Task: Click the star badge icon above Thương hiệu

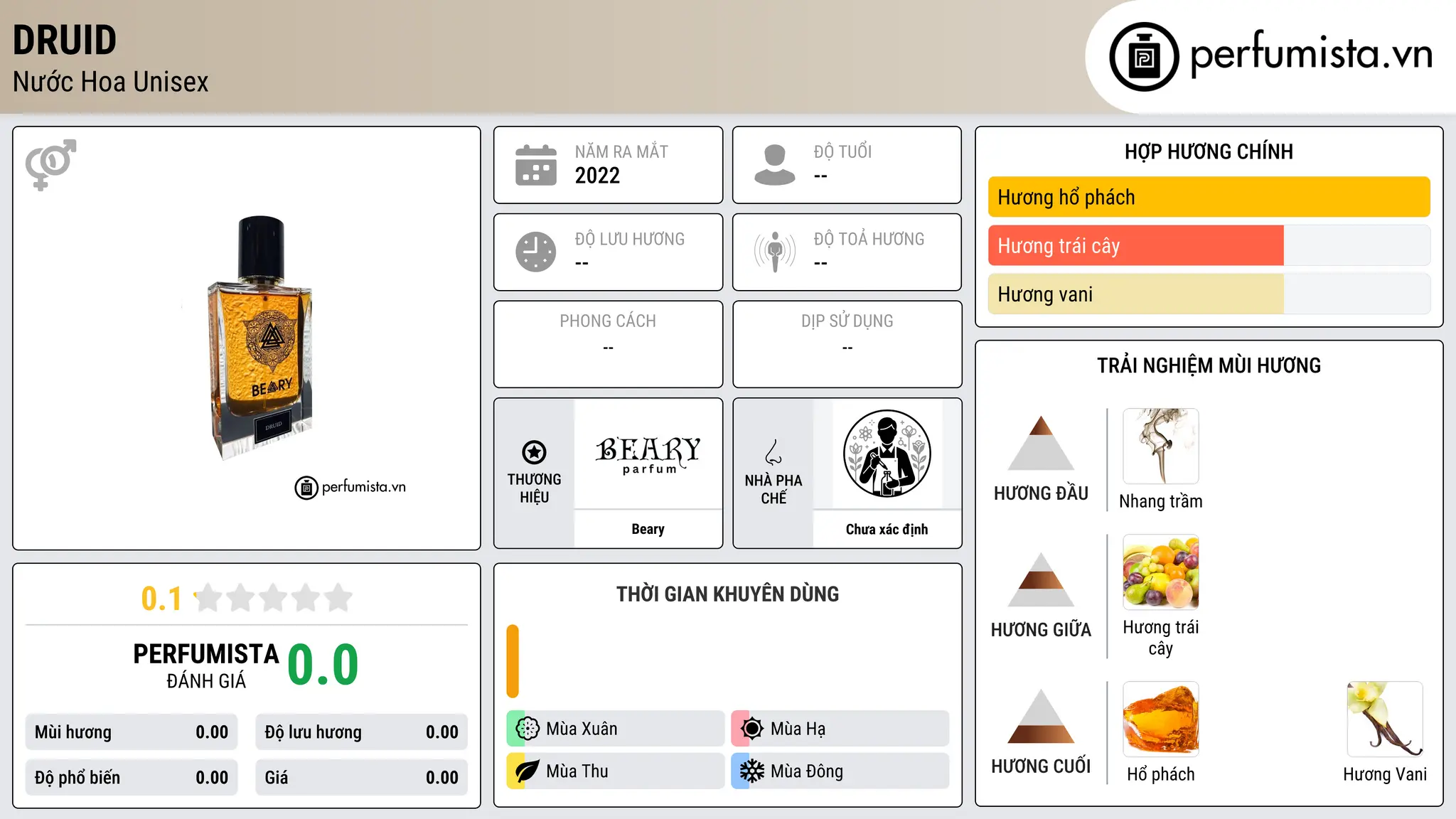Action: (x=534, y=451)
